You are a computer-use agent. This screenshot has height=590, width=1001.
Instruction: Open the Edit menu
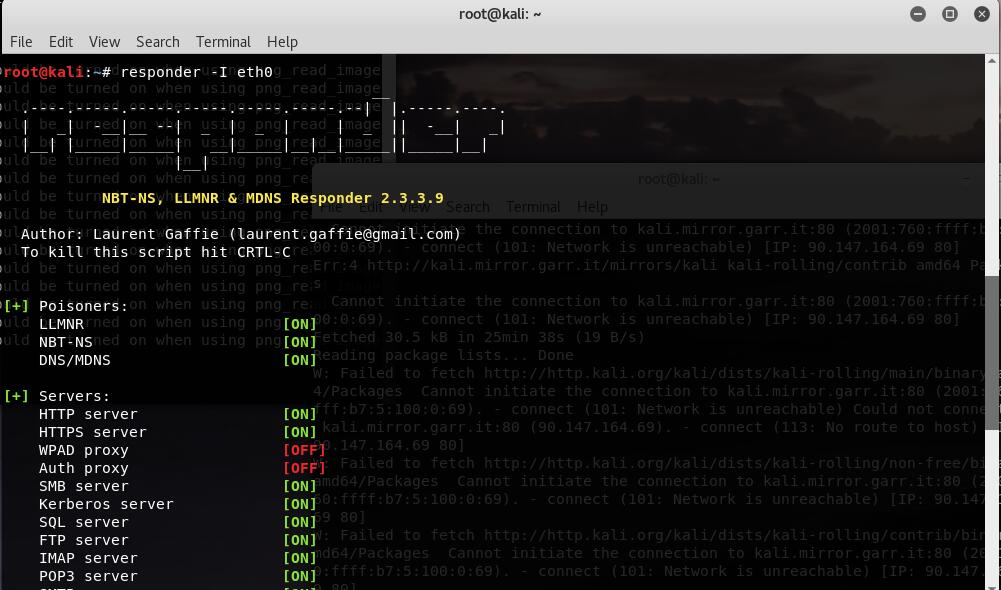(x=61, y=42)
